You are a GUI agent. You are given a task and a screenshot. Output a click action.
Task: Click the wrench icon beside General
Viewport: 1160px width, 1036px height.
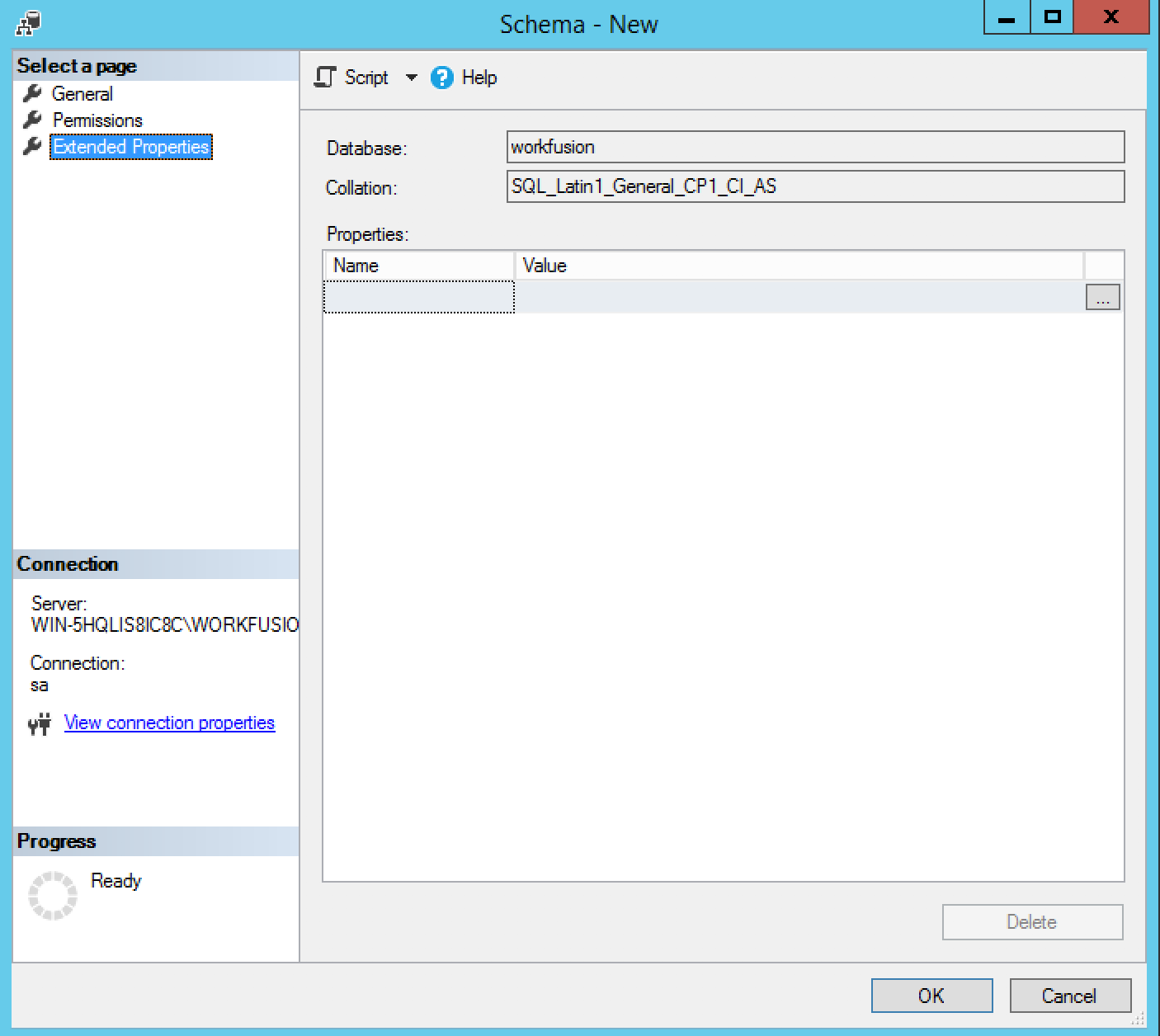click(32, 93)
